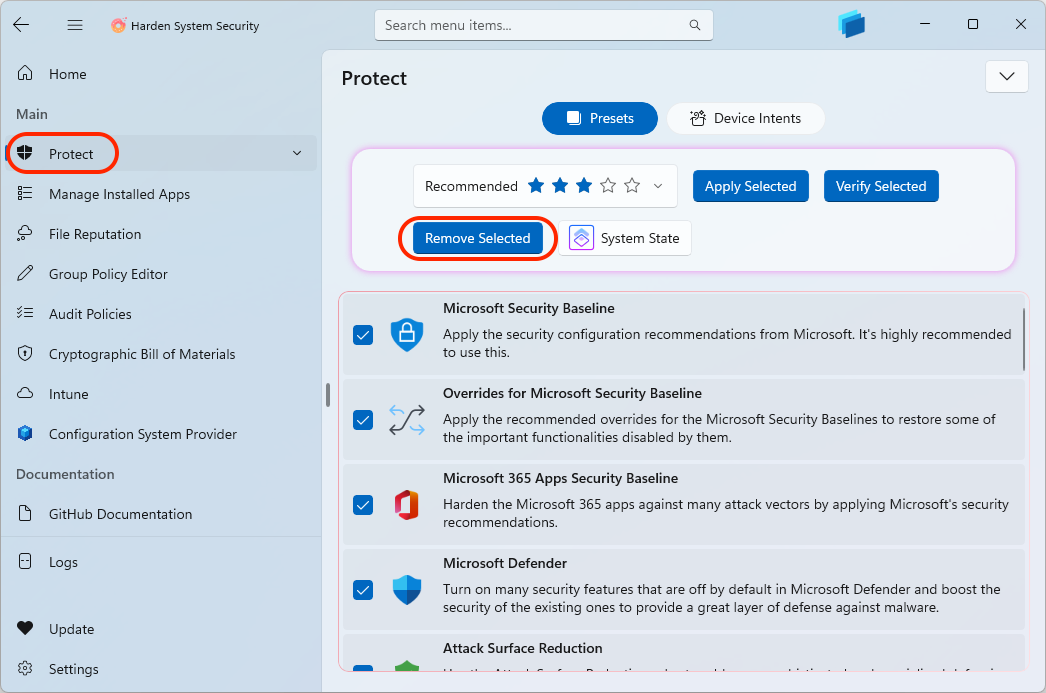
Task: Click the Harden System Security app logo
Action: [x=118, y=25]
